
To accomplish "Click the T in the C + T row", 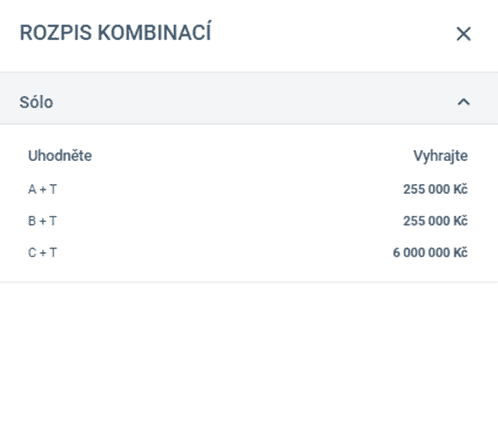I will coord(53,252).
